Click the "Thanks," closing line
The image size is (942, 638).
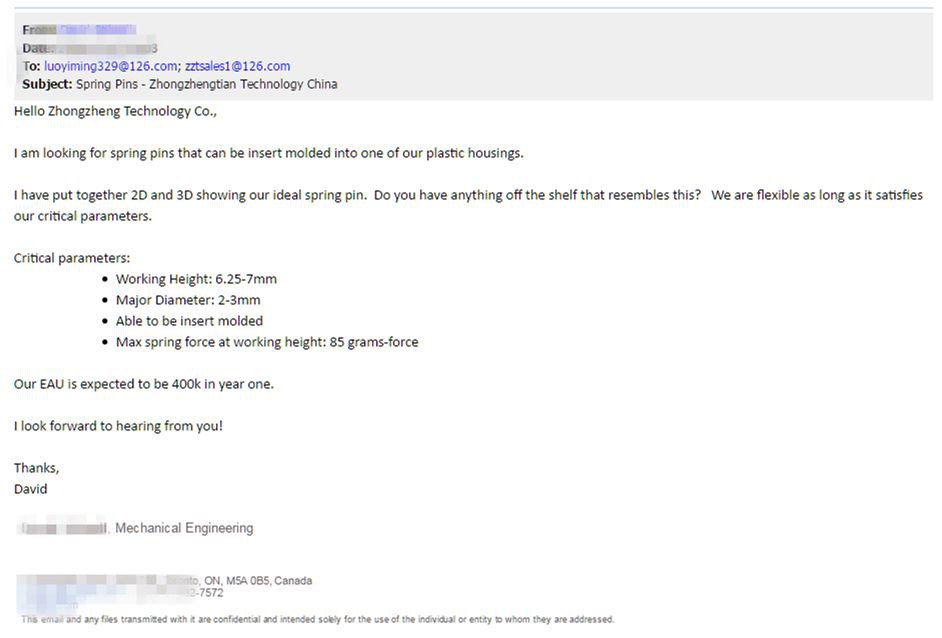pyautogui.click(x=36, y=468)
